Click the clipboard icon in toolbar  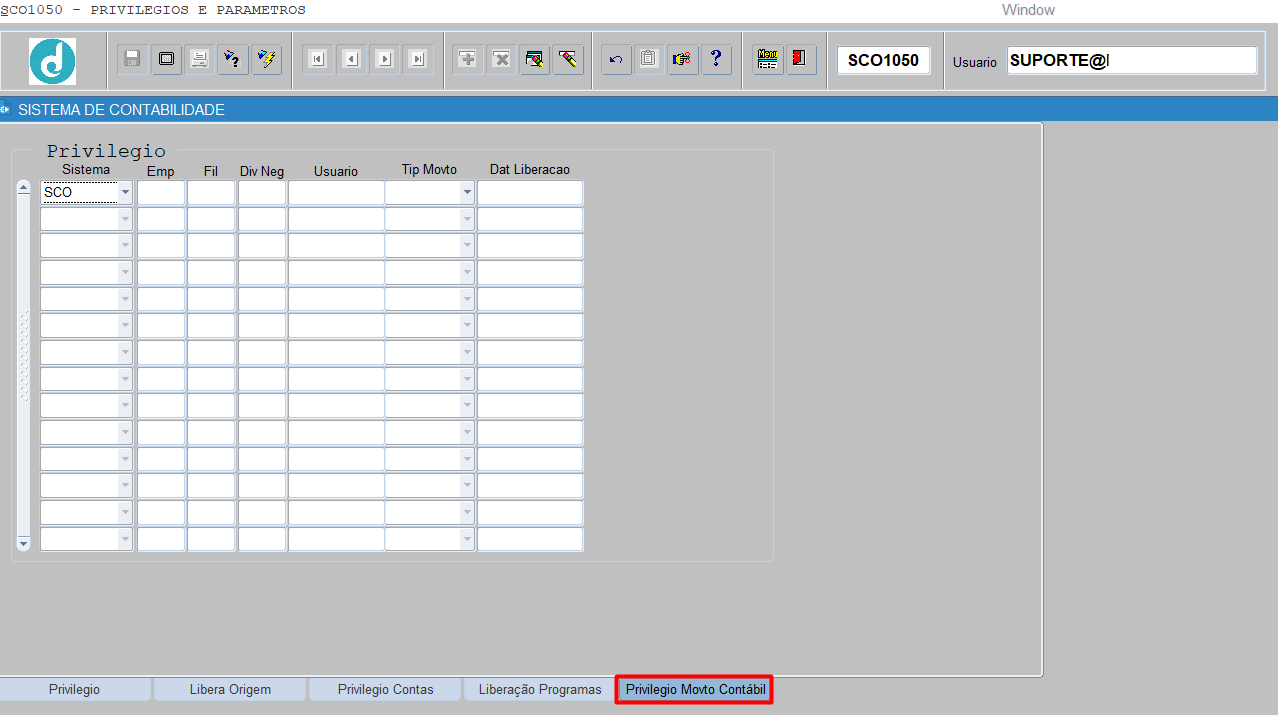click(649, 59)
